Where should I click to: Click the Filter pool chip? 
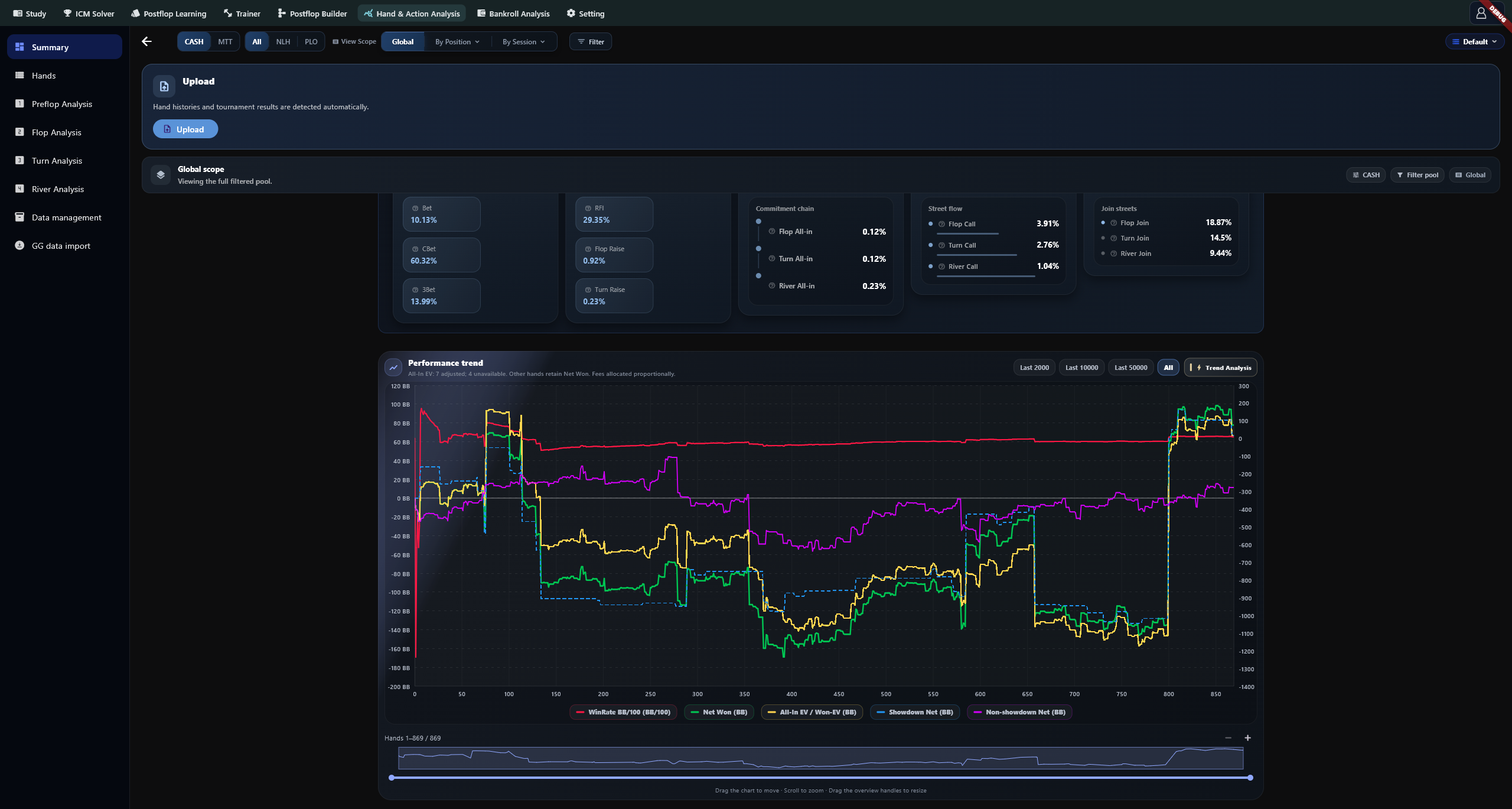[1417, 175]
